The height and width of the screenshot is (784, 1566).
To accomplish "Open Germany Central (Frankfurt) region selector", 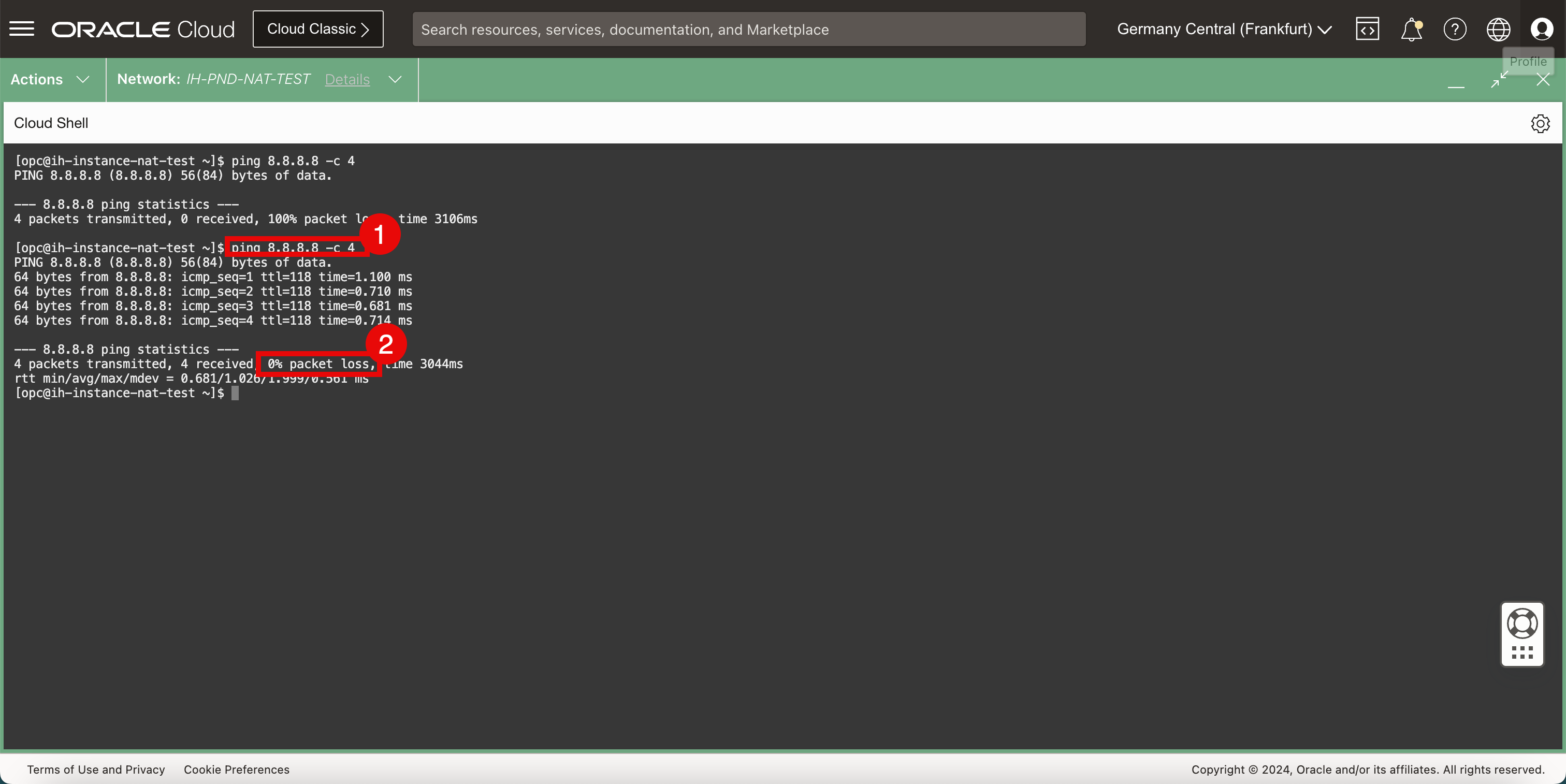I will (x=1224, y=28).
